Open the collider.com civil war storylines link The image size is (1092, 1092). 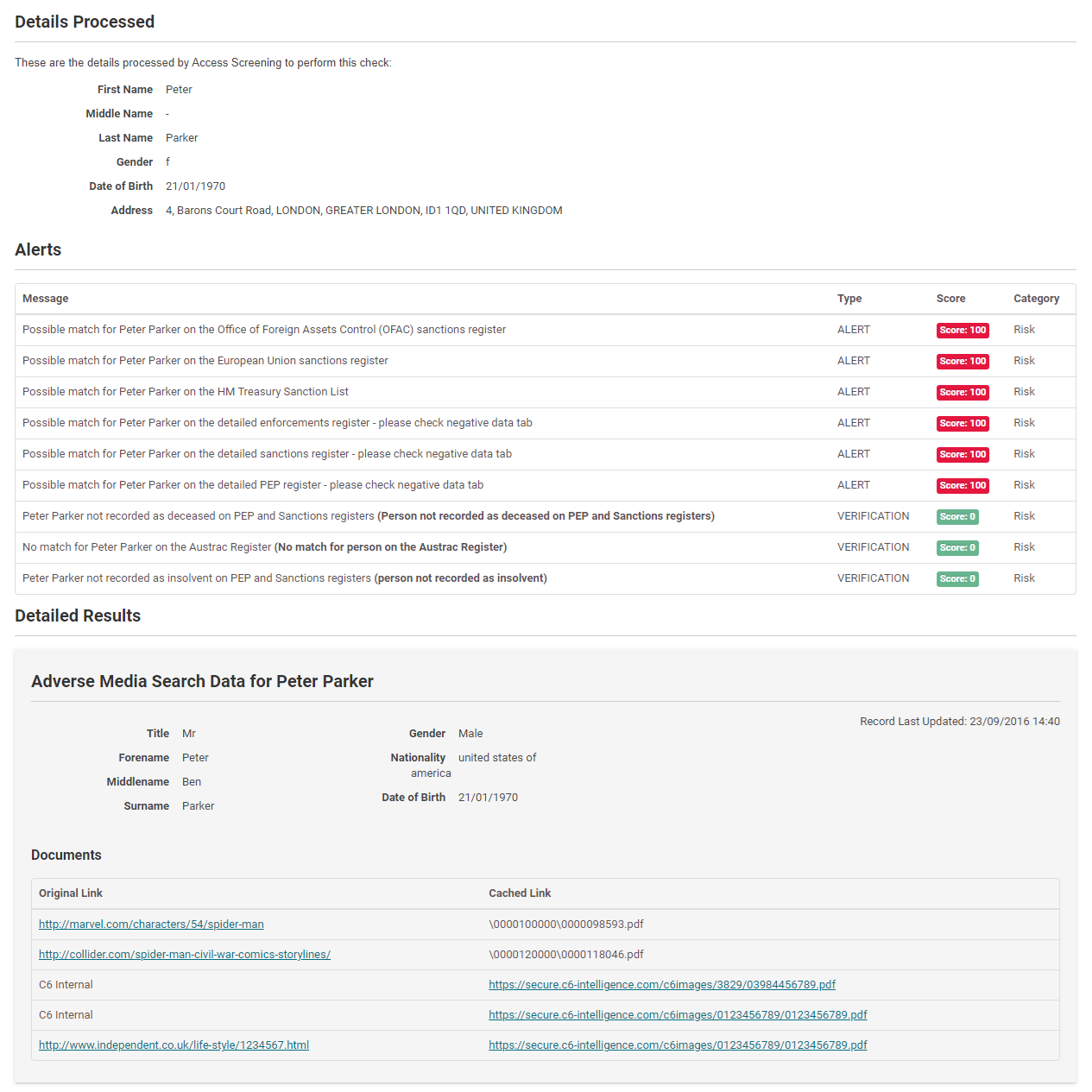pyautogui.click(x=185, y=955)
